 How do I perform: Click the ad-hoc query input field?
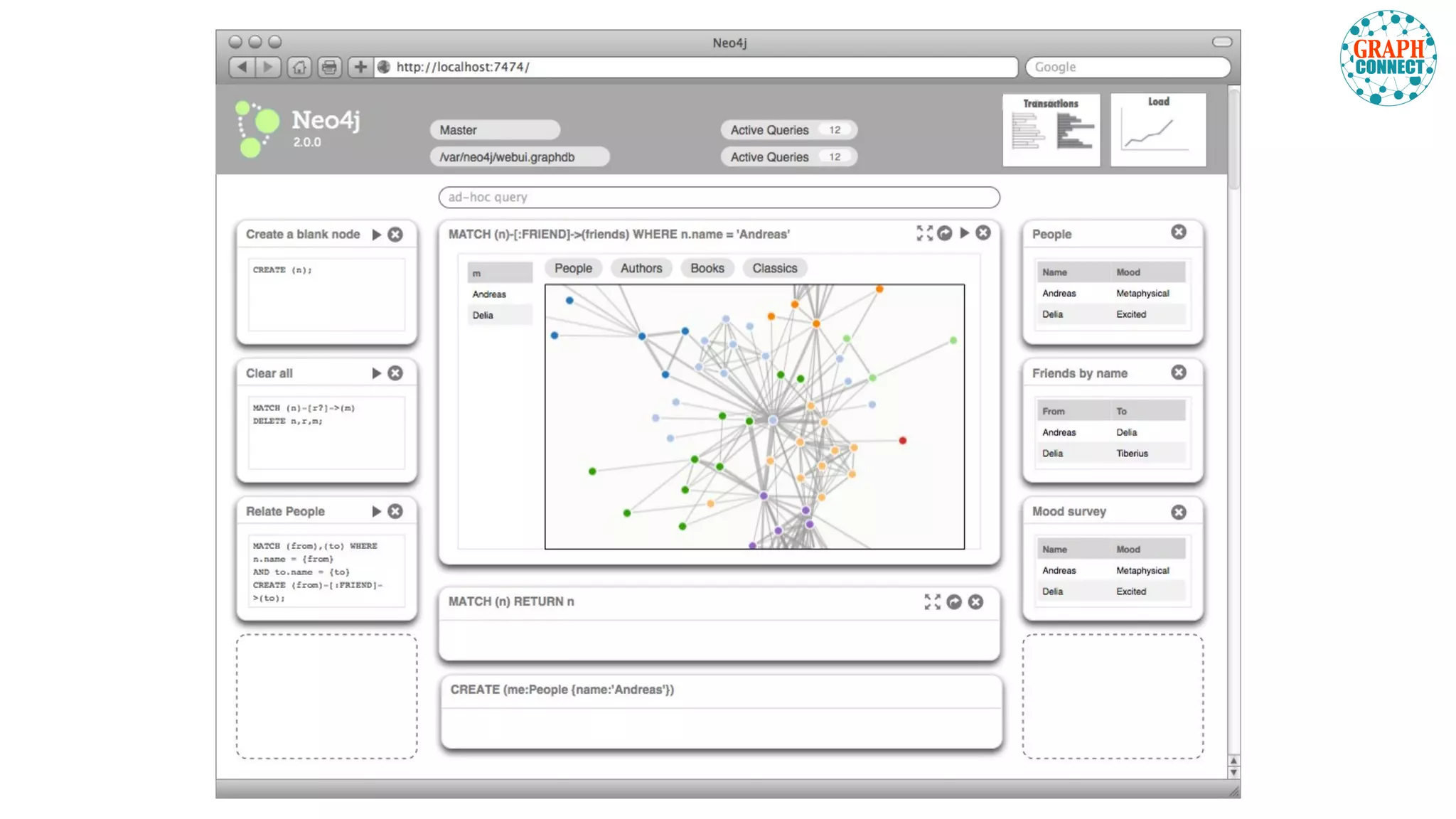point(718,197)
